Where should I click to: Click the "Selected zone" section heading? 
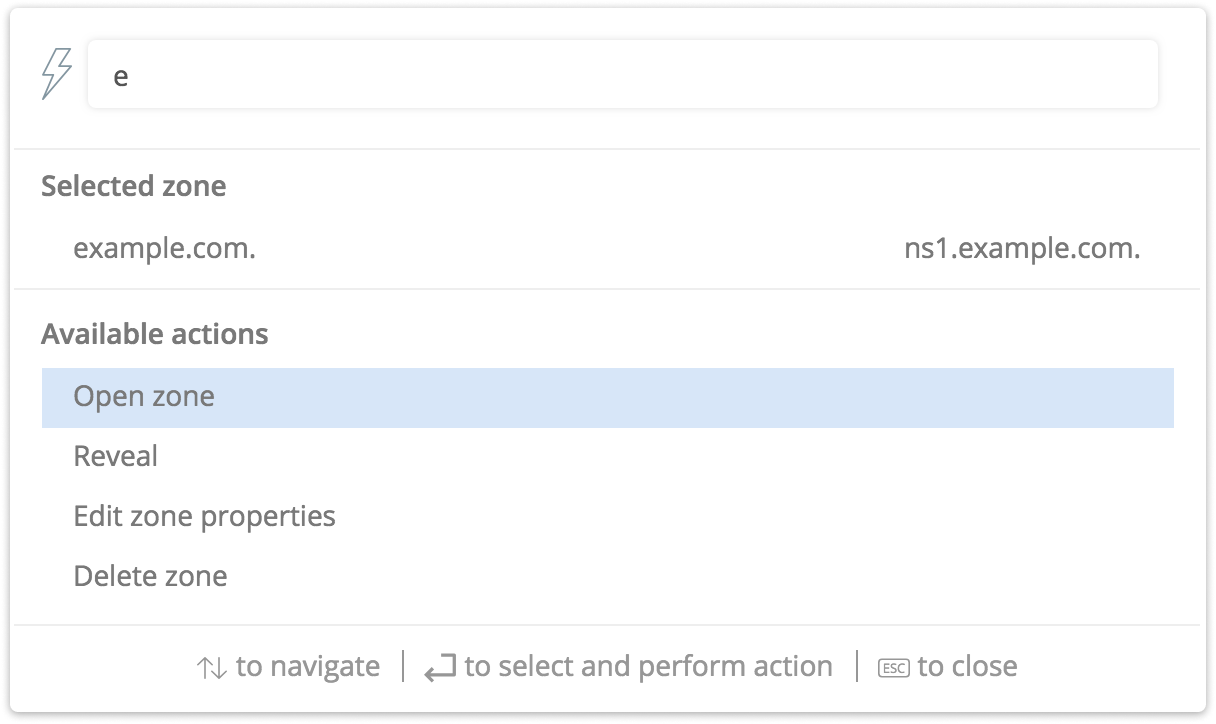(133, 186)
